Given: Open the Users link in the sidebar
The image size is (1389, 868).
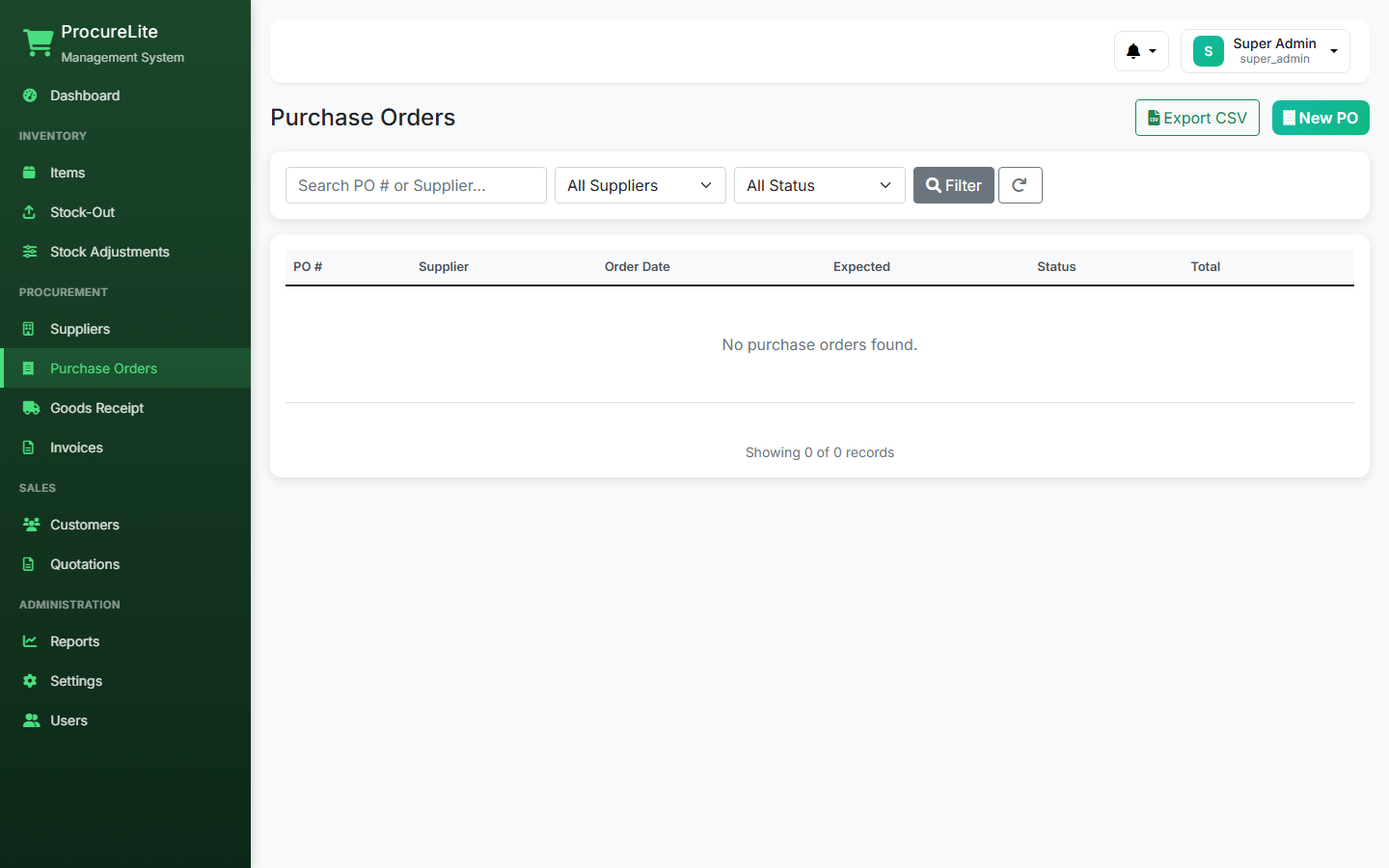Looking at the screenshot, I should click(125, 720).
